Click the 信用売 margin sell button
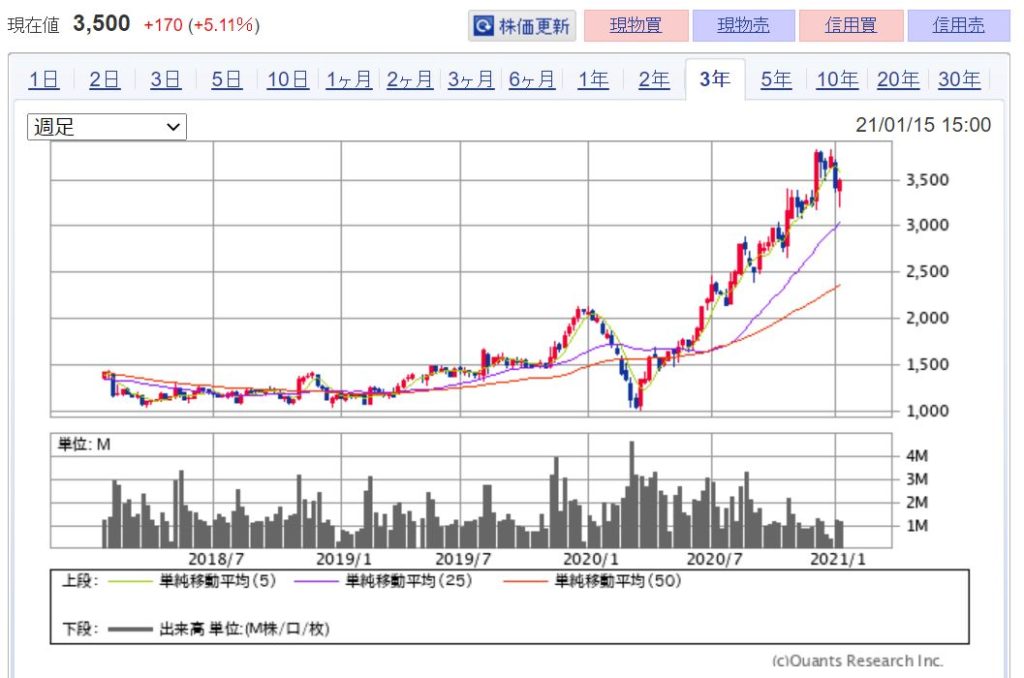Screen dimensions: 1024x678 point(958,26)
